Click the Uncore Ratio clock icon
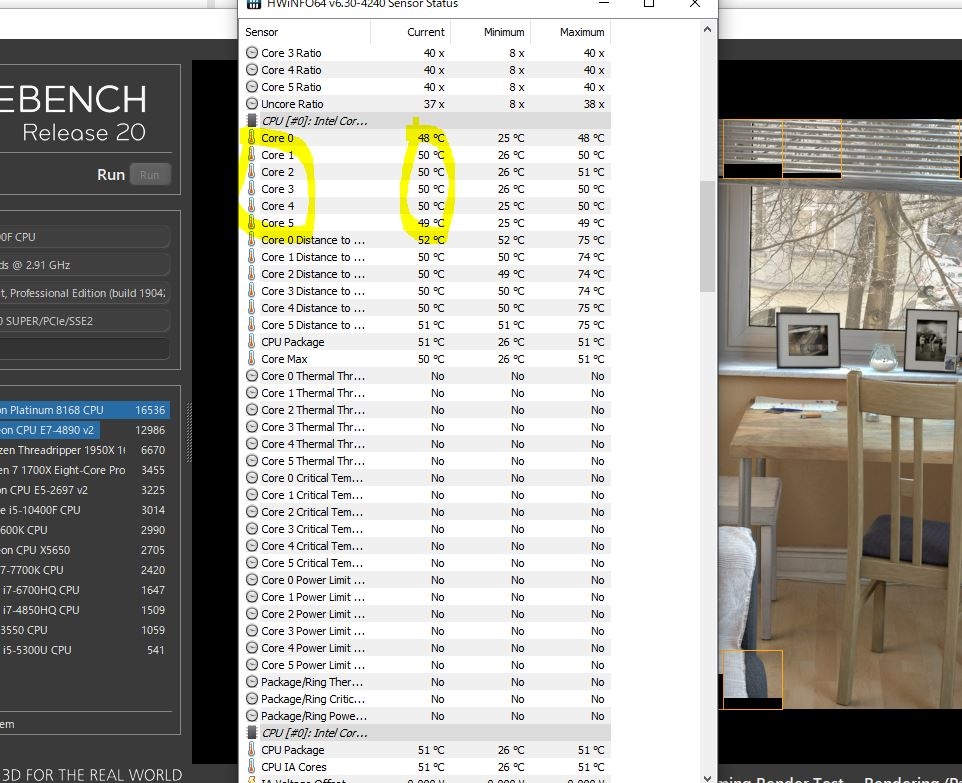 252,104
